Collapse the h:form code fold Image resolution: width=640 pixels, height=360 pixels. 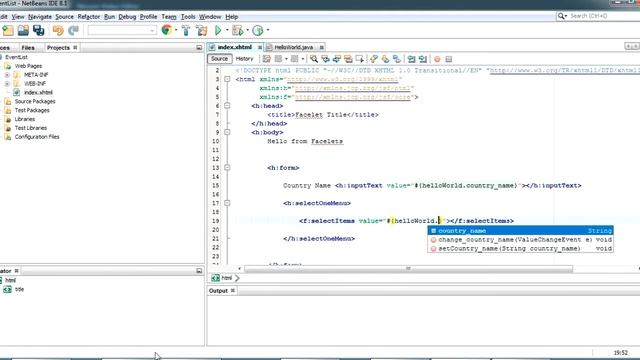[x=227, y=168]
